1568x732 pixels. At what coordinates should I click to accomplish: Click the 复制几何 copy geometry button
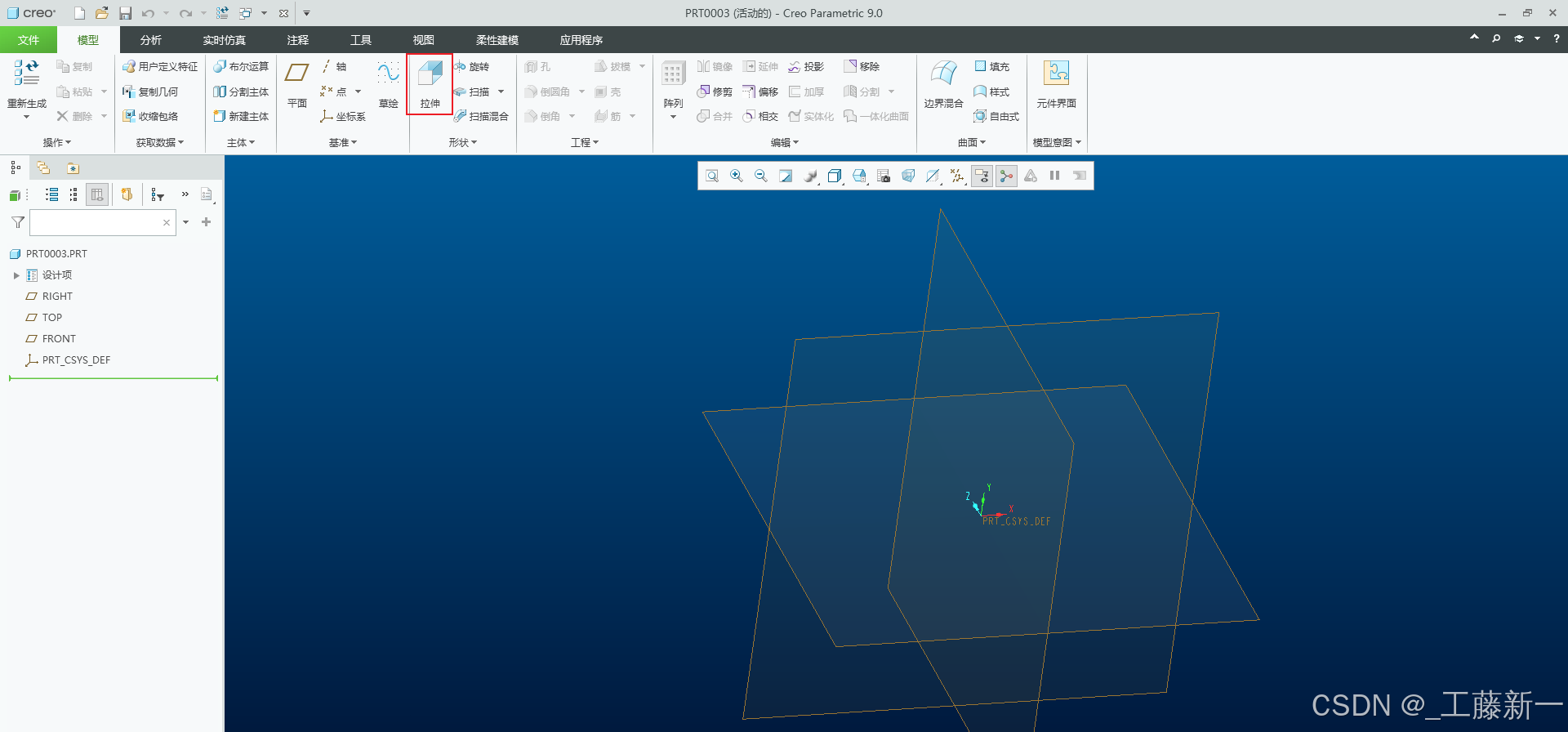click(150, 91)
